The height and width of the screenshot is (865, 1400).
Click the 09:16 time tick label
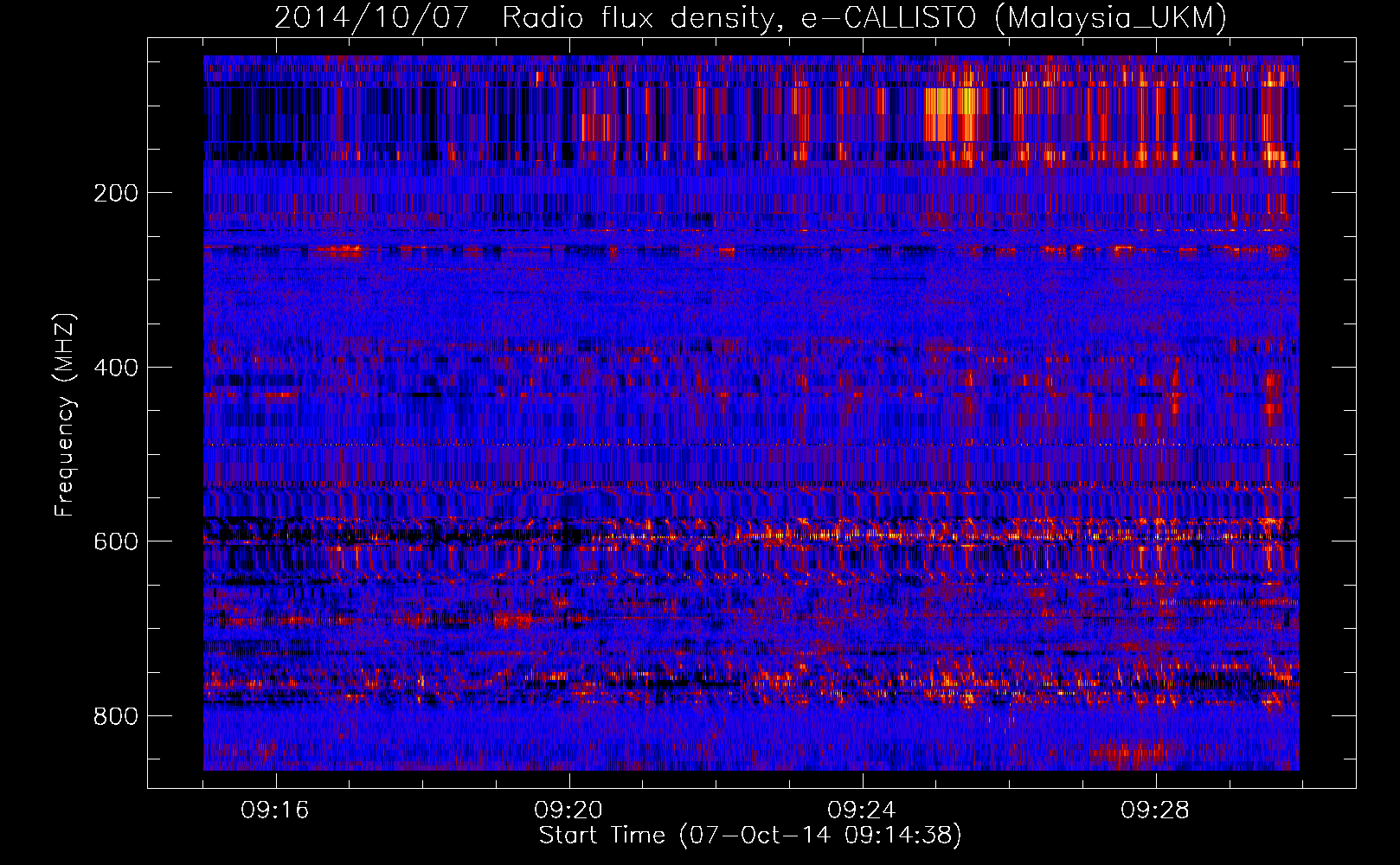coord(275,811)
